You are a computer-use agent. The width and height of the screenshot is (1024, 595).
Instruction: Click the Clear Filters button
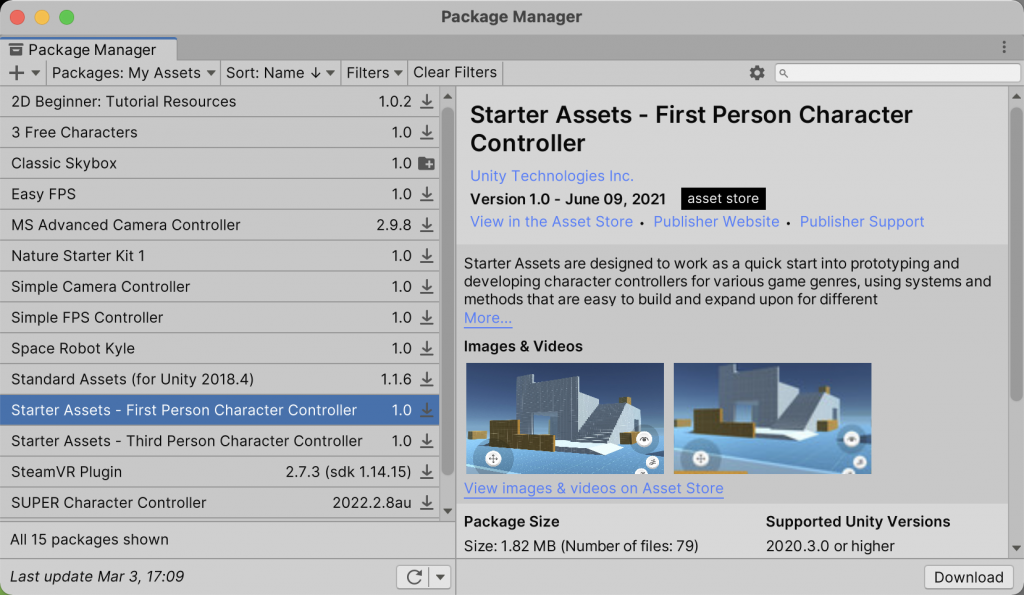pos(455,73)
